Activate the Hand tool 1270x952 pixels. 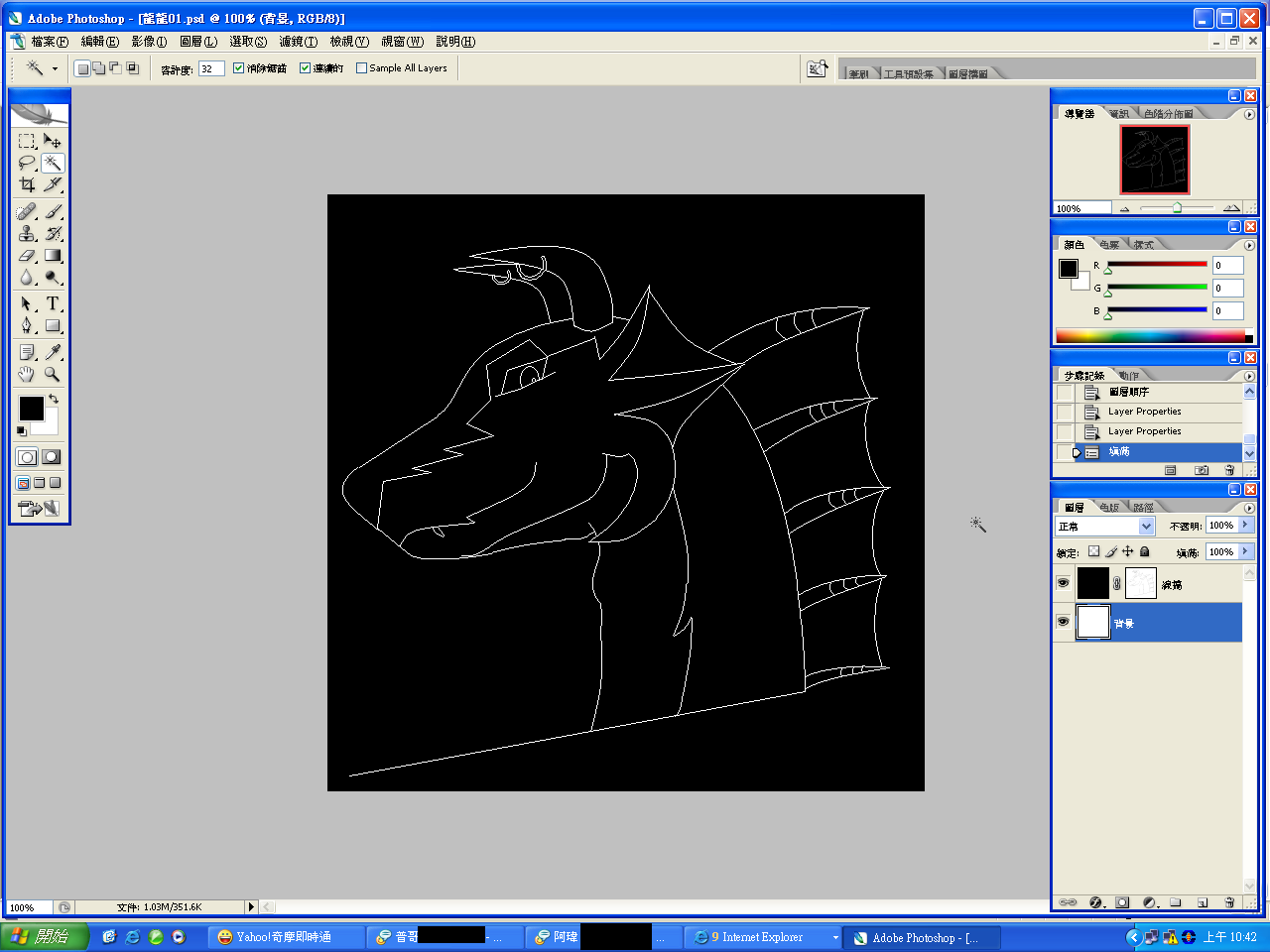click(27, 375)
